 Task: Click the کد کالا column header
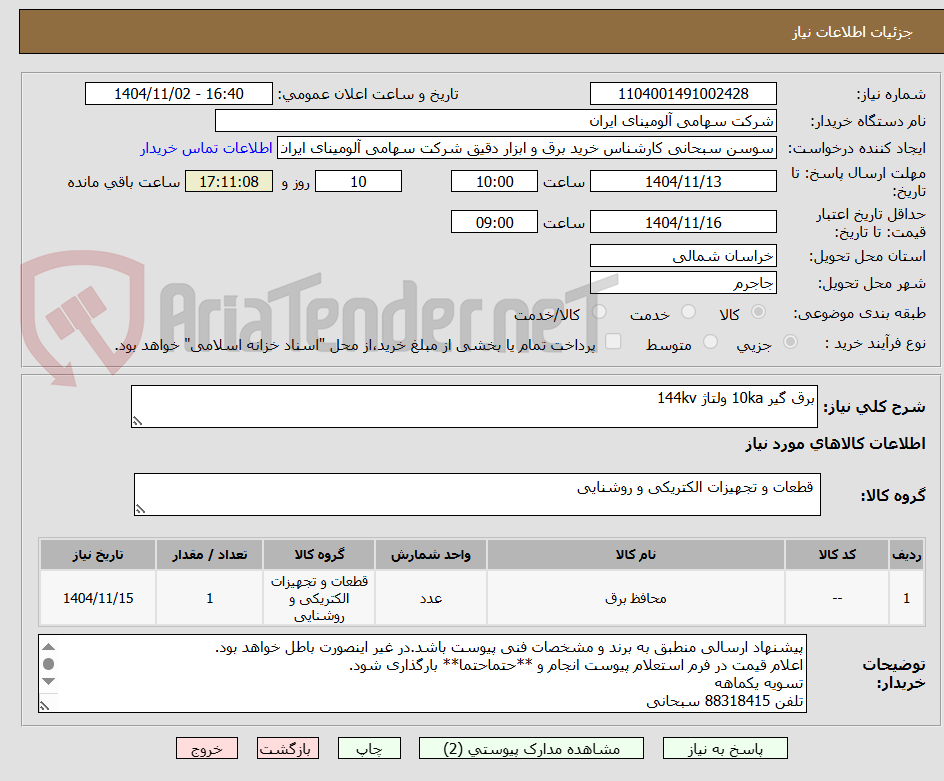coord(837,555)
